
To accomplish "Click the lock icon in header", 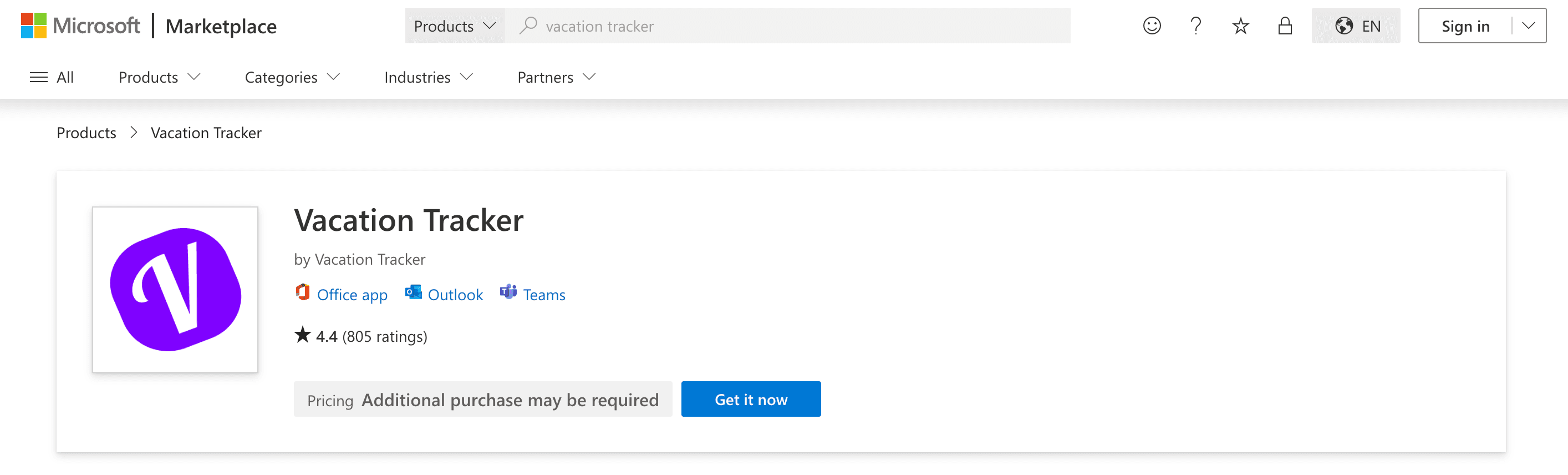I will (x=1284, y=26).
